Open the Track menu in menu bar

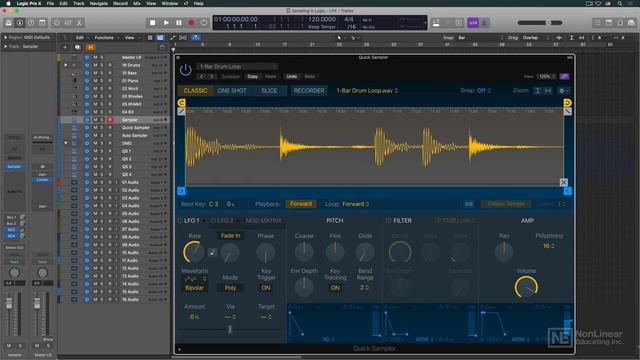pos(78,3)
